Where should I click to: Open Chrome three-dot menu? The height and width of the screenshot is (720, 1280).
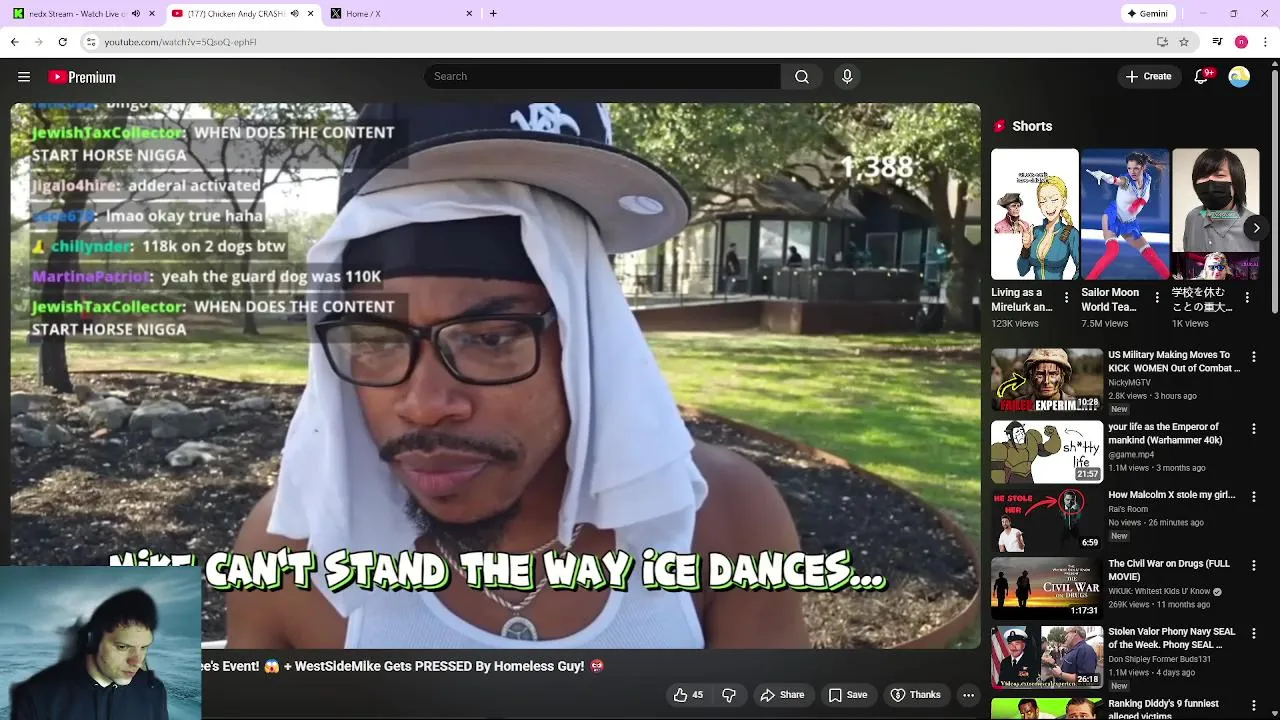[1266, 42]
